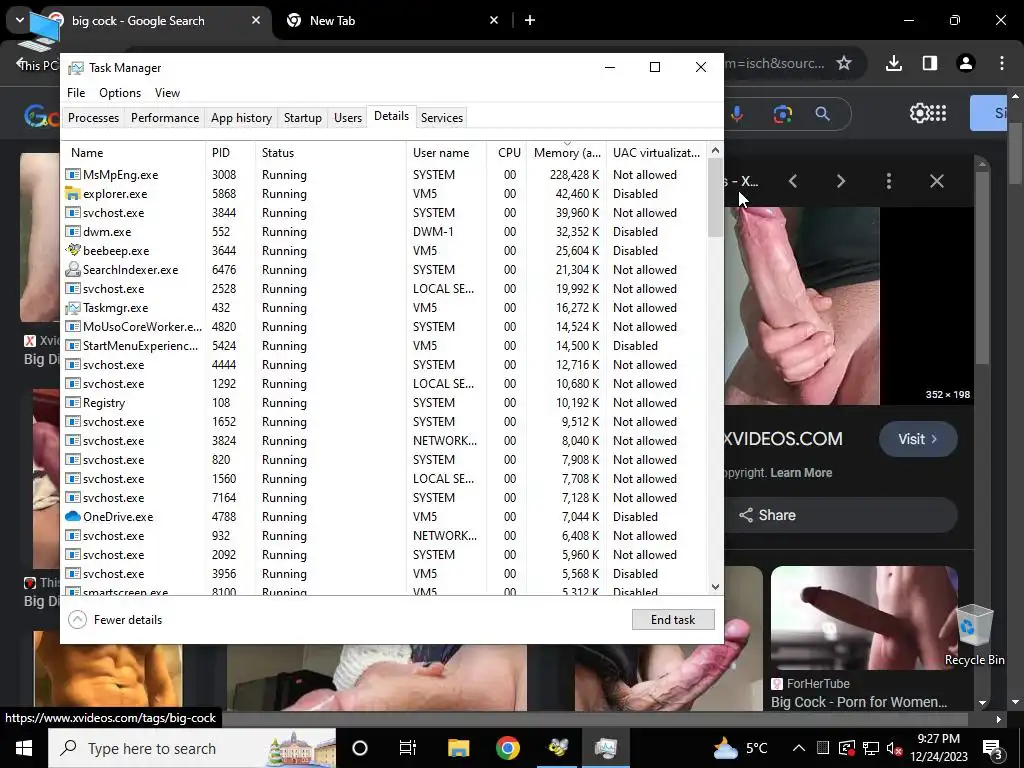The width and height of the screenshot is (1024, 768).
Task: Click the BeeBEEP taskbar icon
Action: (558, 748)
